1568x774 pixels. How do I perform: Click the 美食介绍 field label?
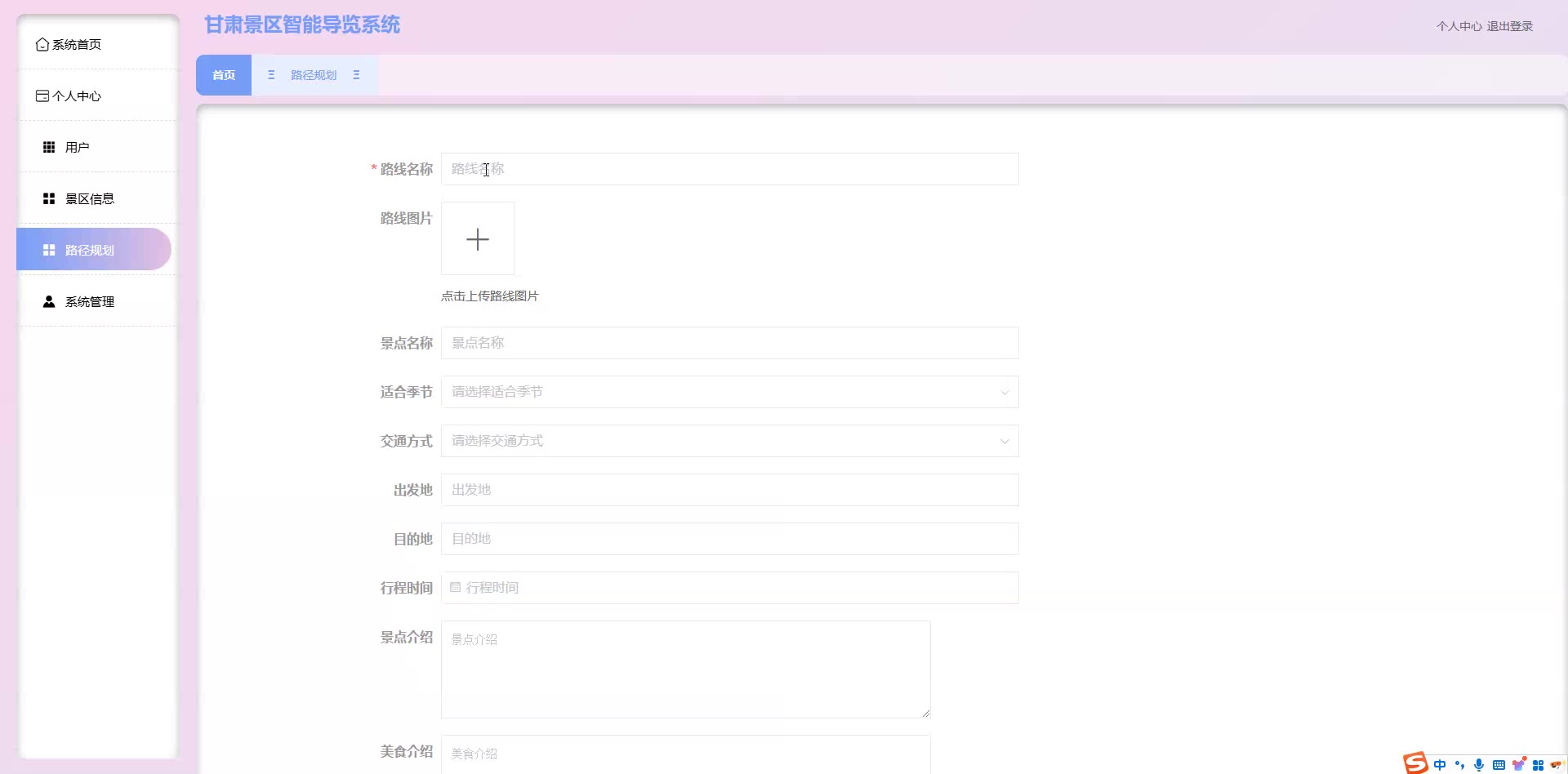pos(406,751)
